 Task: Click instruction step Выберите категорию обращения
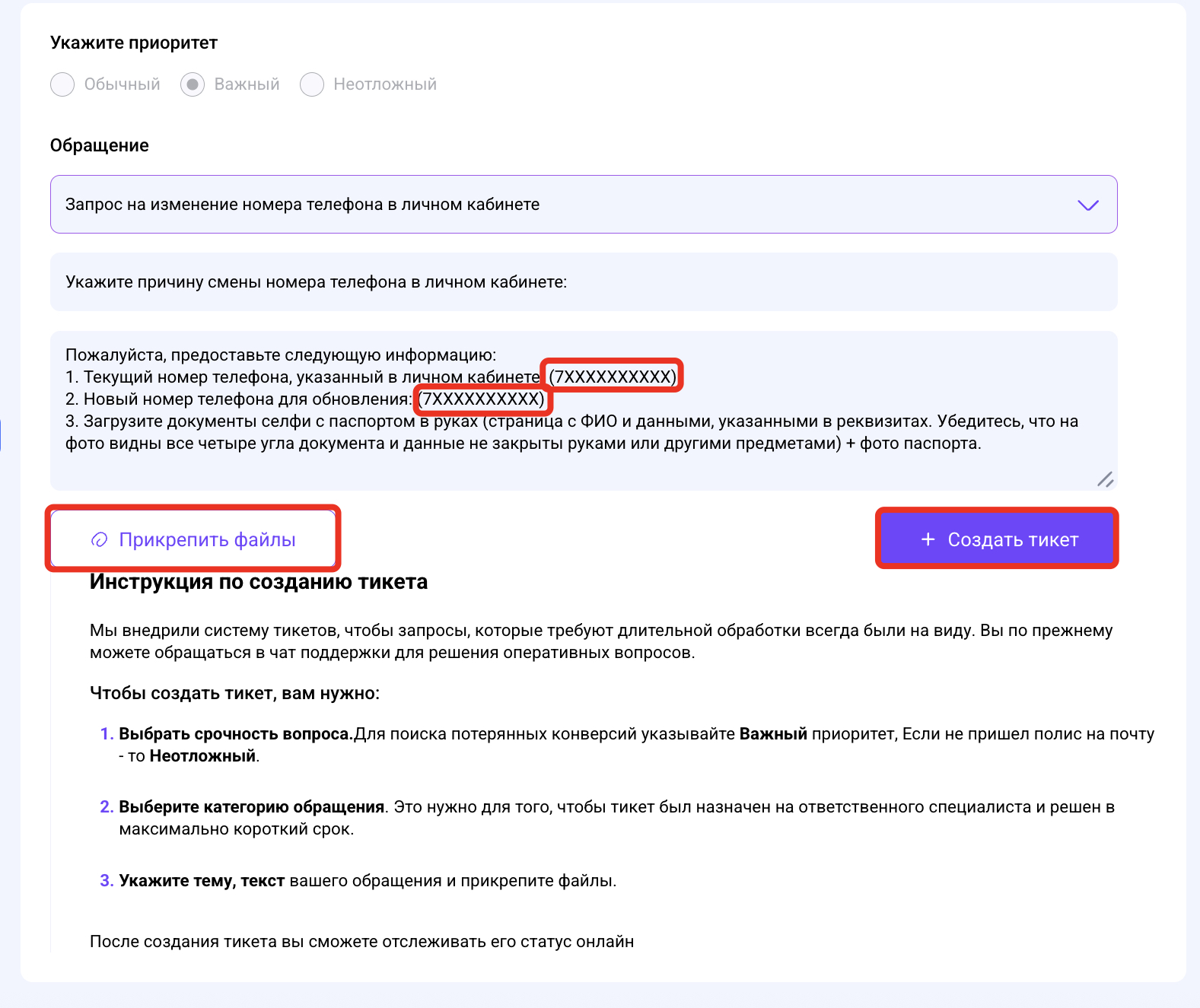pyautogui.click(x=252, y=807)
